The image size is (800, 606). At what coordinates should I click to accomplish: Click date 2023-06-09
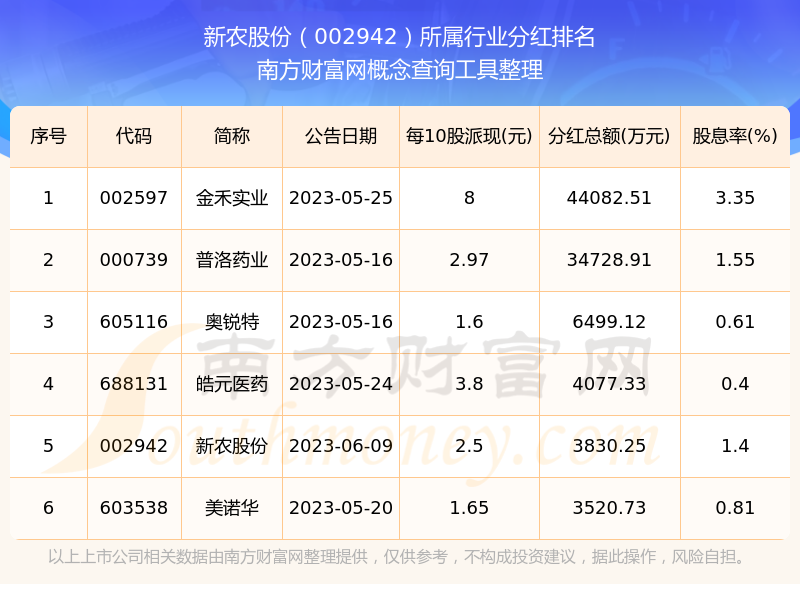tap(341, 446)
